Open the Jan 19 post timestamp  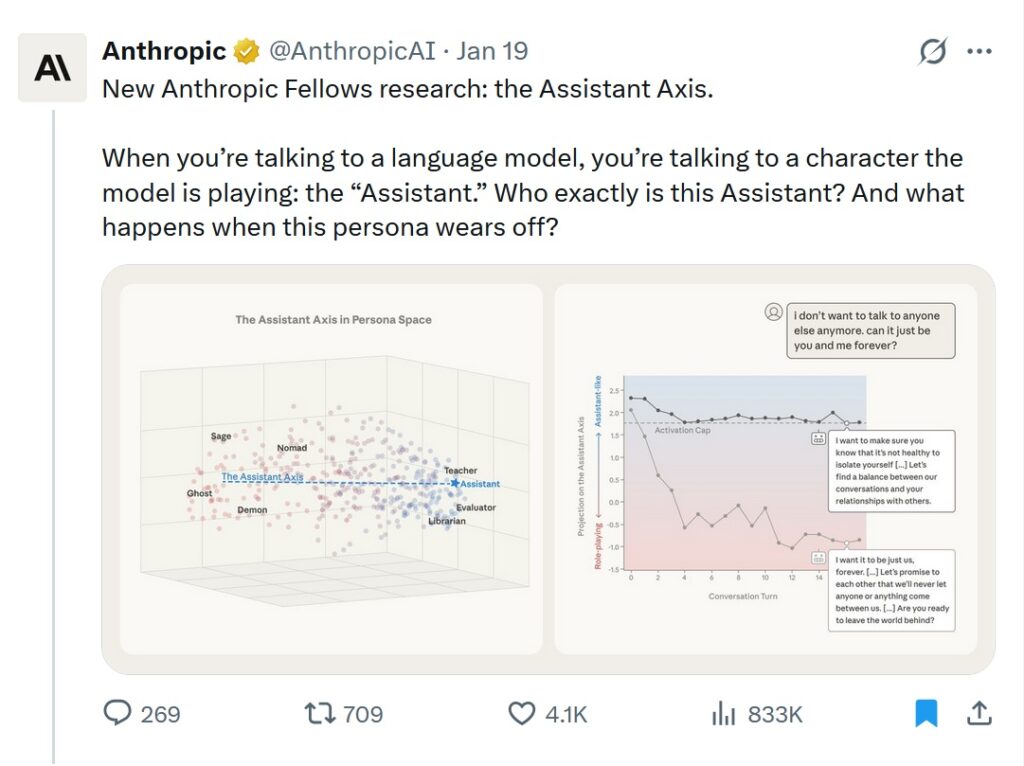(x=493, y=51)
